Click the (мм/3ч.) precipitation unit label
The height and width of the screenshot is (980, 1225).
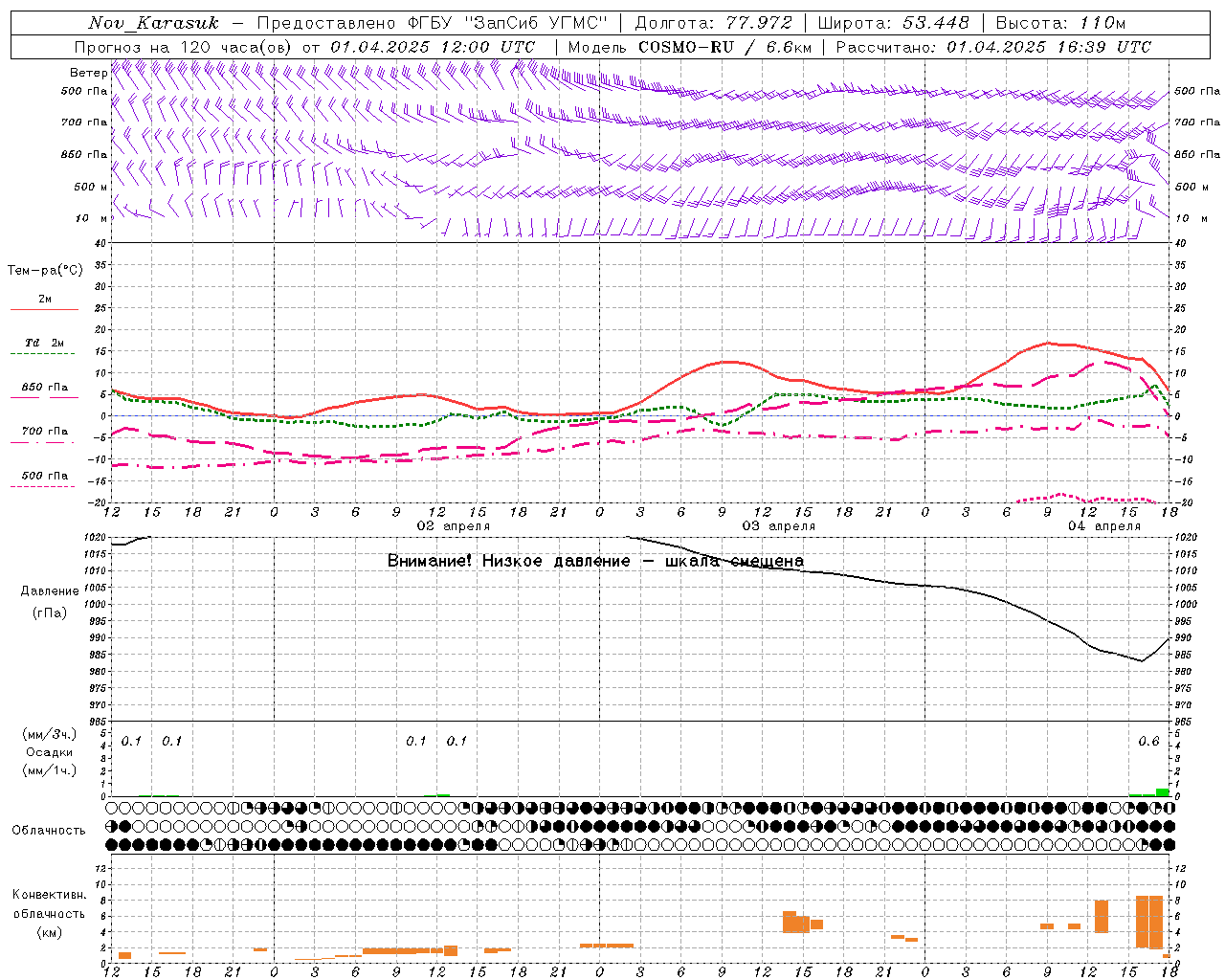50,734
